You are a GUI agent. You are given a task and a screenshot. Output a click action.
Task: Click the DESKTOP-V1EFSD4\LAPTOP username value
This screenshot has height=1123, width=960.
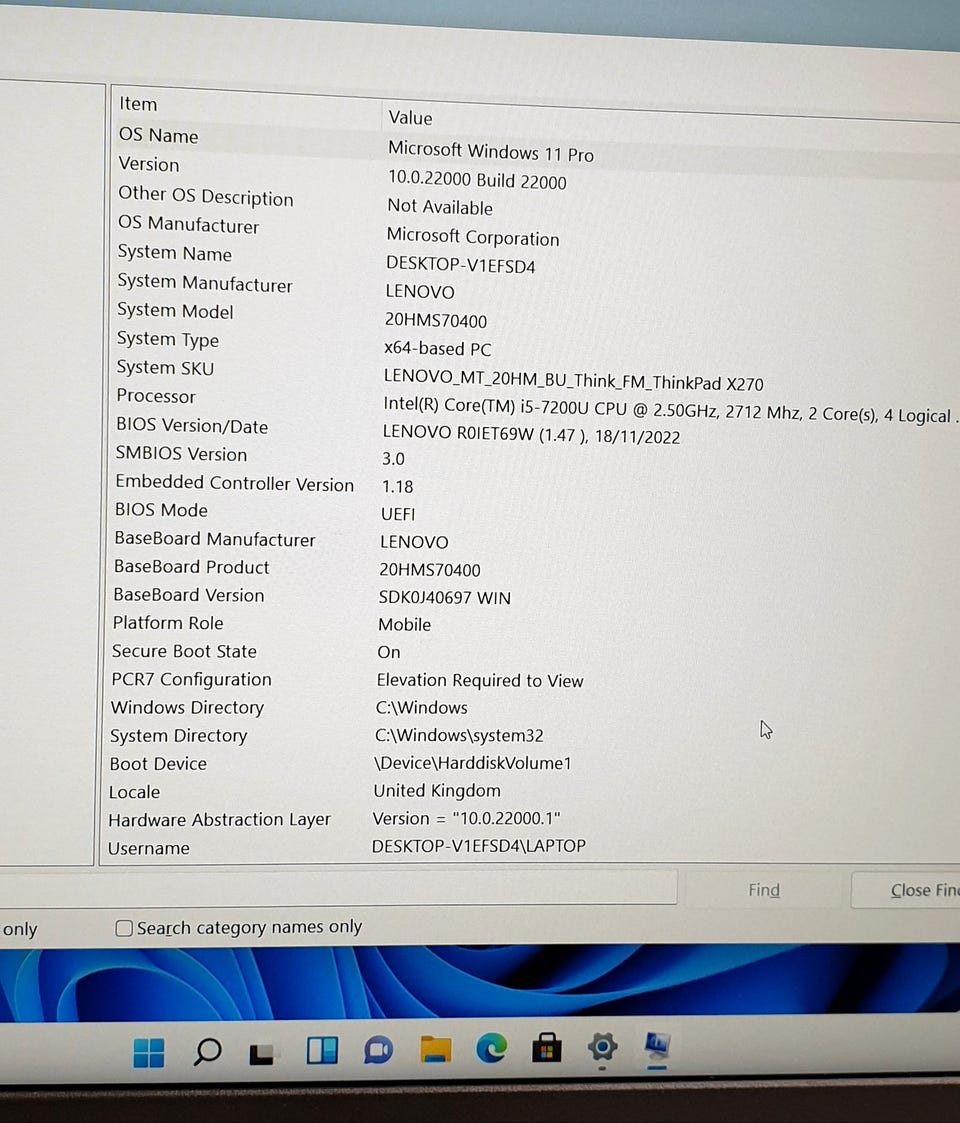[x=479, y=846]
